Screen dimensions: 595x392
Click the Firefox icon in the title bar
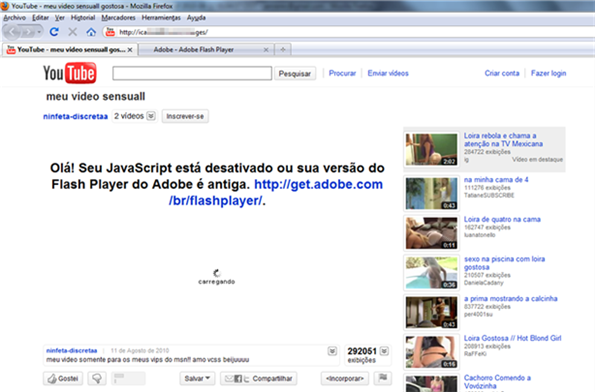click(5, 6)
